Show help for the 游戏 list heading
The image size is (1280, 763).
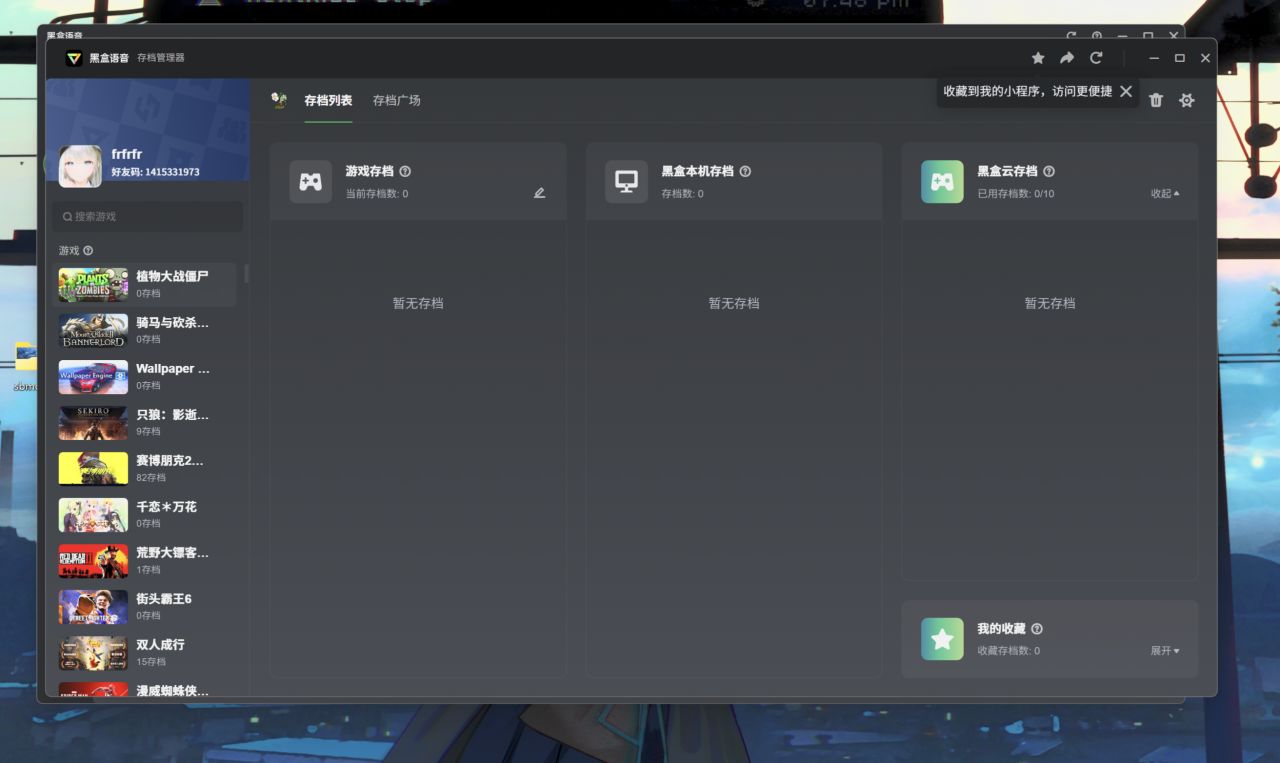(88, 251)
